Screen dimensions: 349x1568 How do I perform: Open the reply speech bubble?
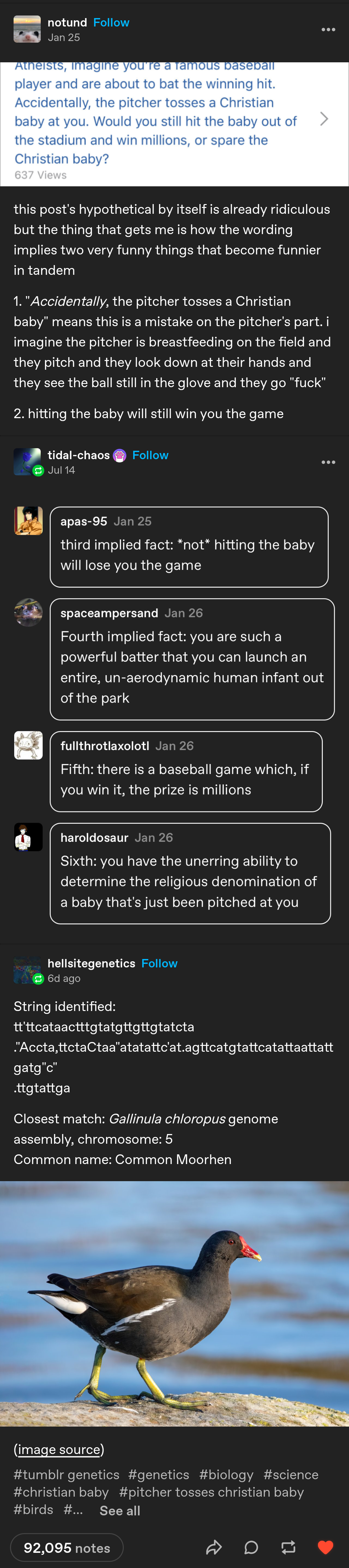(x=251, y=1547)
